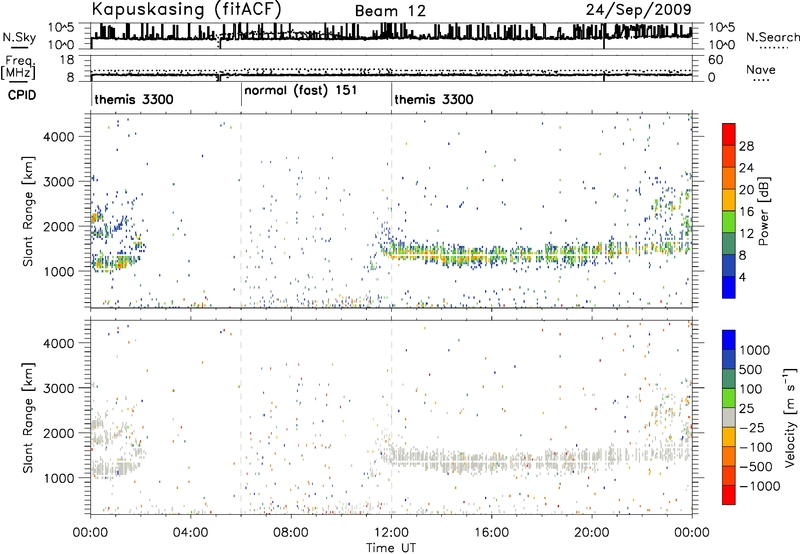Click the Power [dB] colorbar label
Screen dimensions: 800x554
click(763, 211)
